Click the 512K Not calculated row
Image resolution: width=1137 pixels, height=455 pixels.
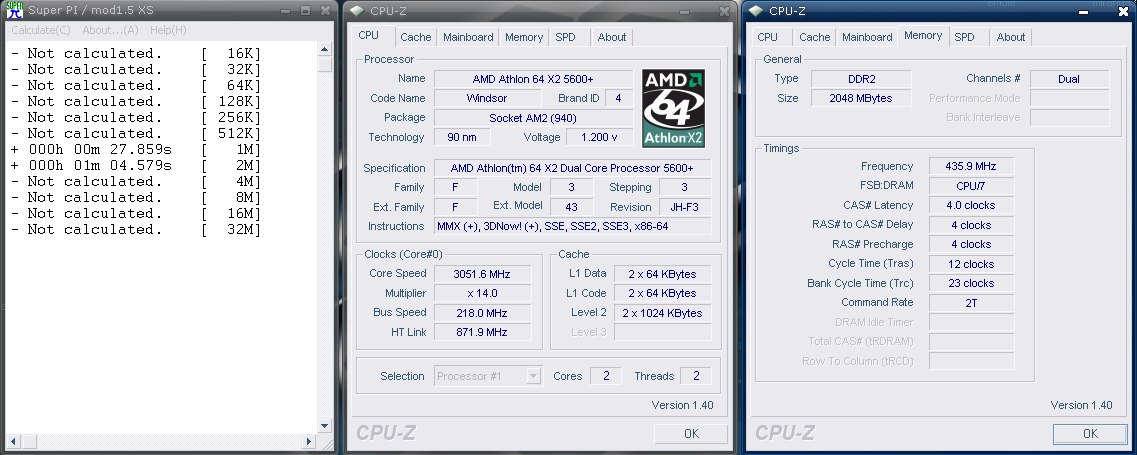point(136,134)
